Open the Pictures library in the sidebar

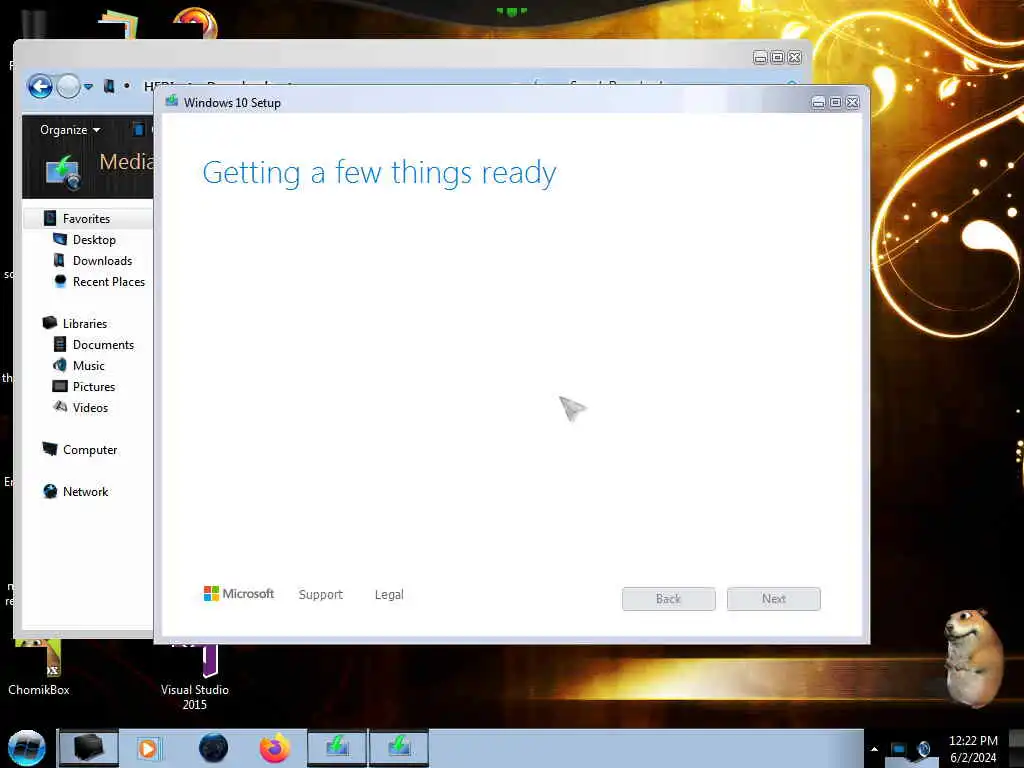click(x=94, y=387)
